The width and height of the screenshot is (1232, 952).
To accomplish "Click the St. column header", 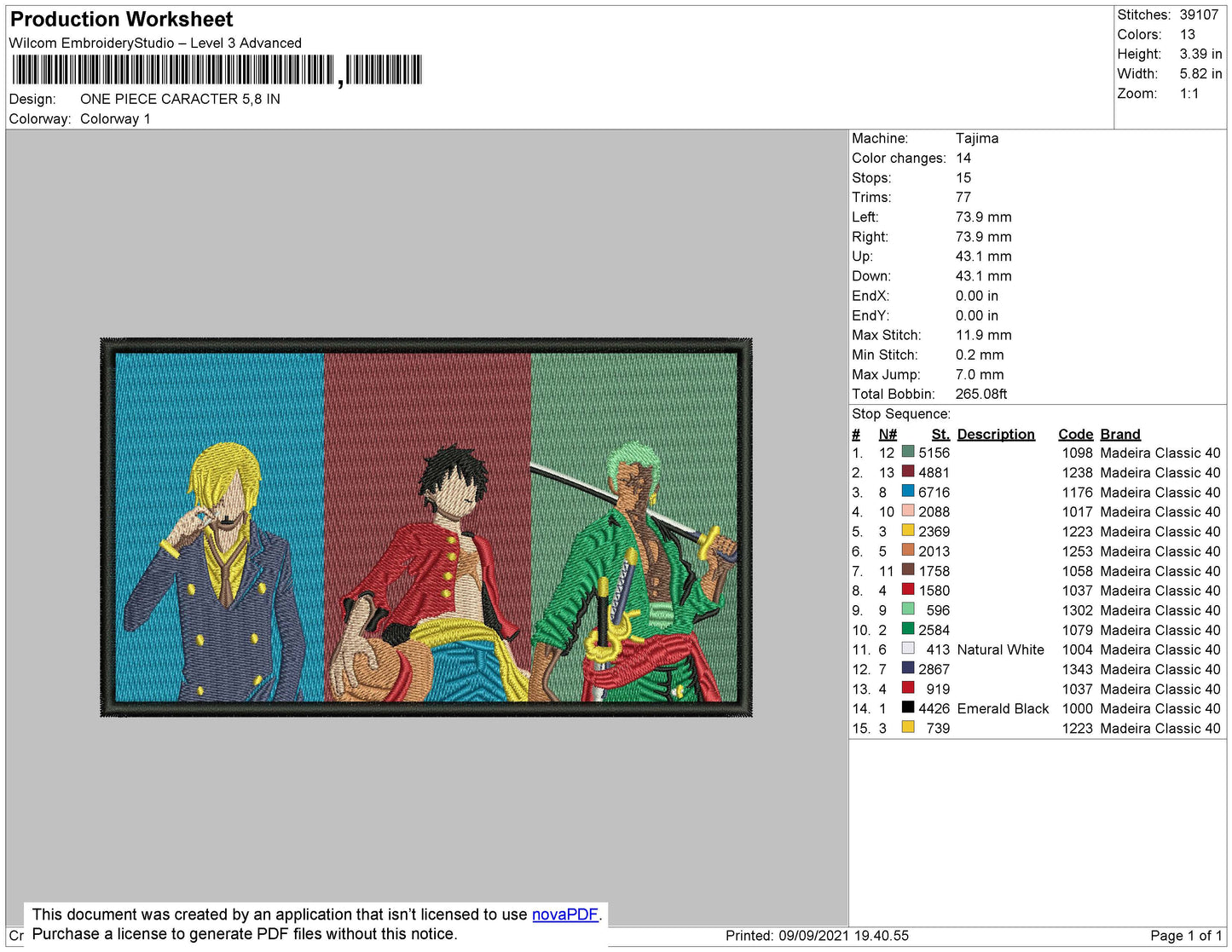I will 940,434.
